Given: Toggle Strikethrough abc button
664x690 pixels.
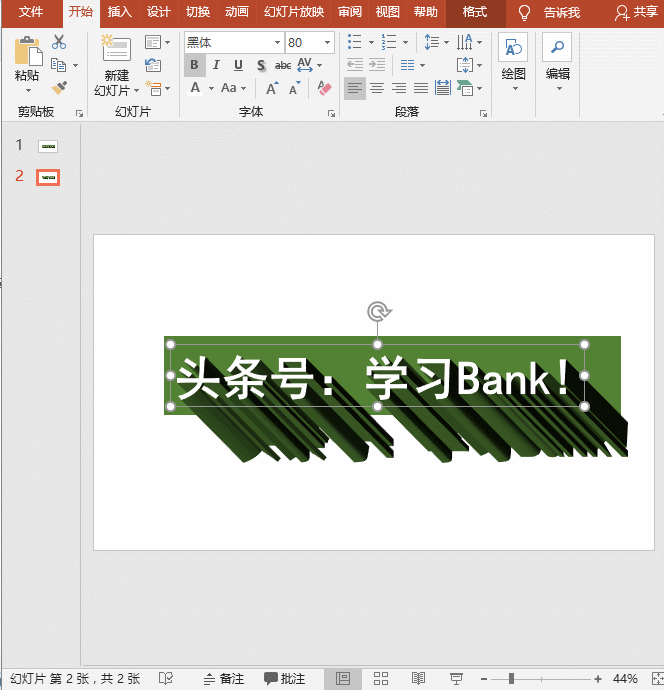Looking at the screenshot, I should tap(282, 65).
